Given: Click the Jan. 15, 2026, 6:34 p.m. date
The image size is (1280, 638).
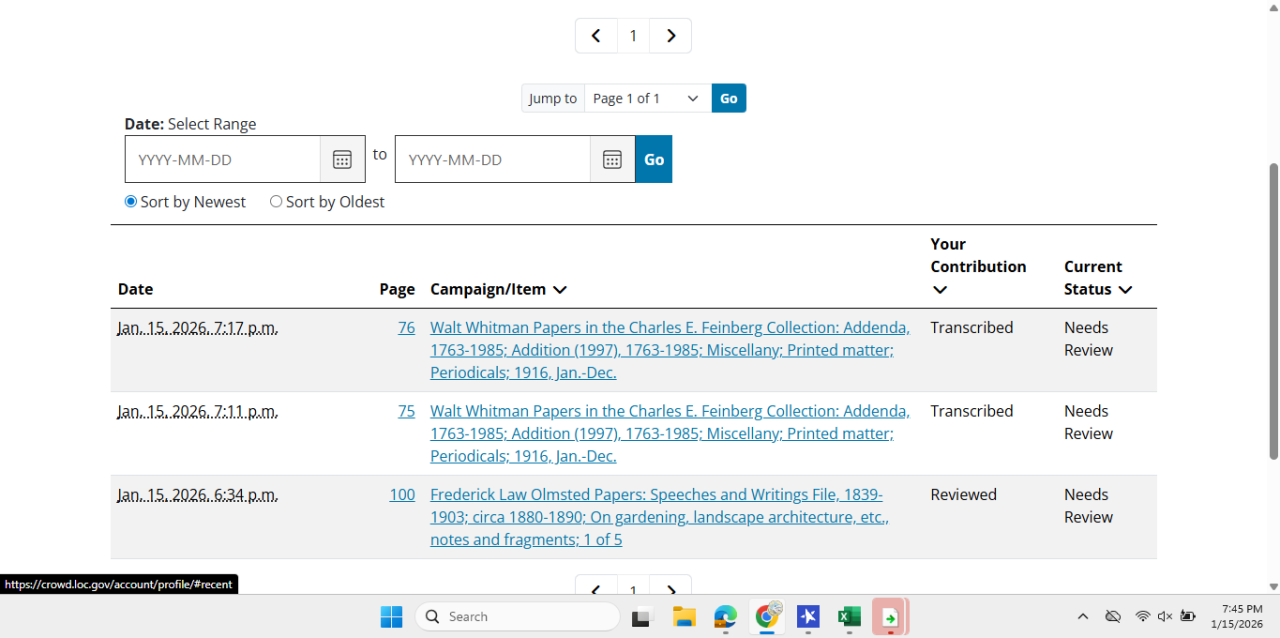Looking at the screenshot, I should pos(198,495).
